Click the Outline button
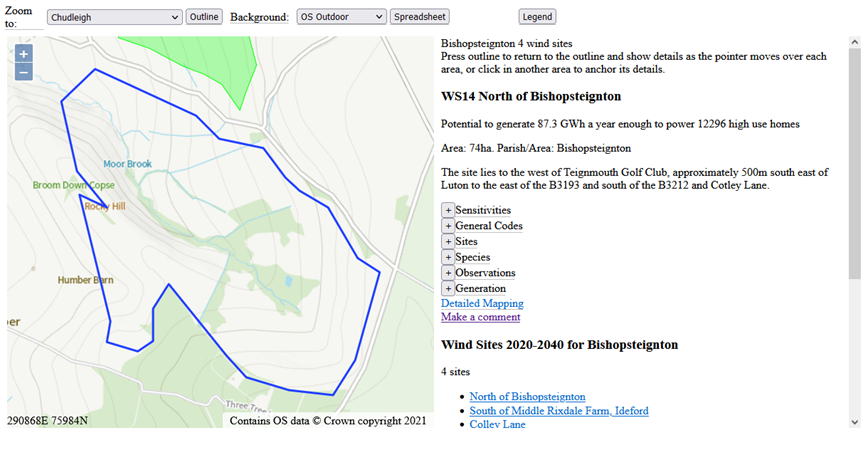This screenshot has width=868, height=450. pyautogui.click(x=204, y=17)
